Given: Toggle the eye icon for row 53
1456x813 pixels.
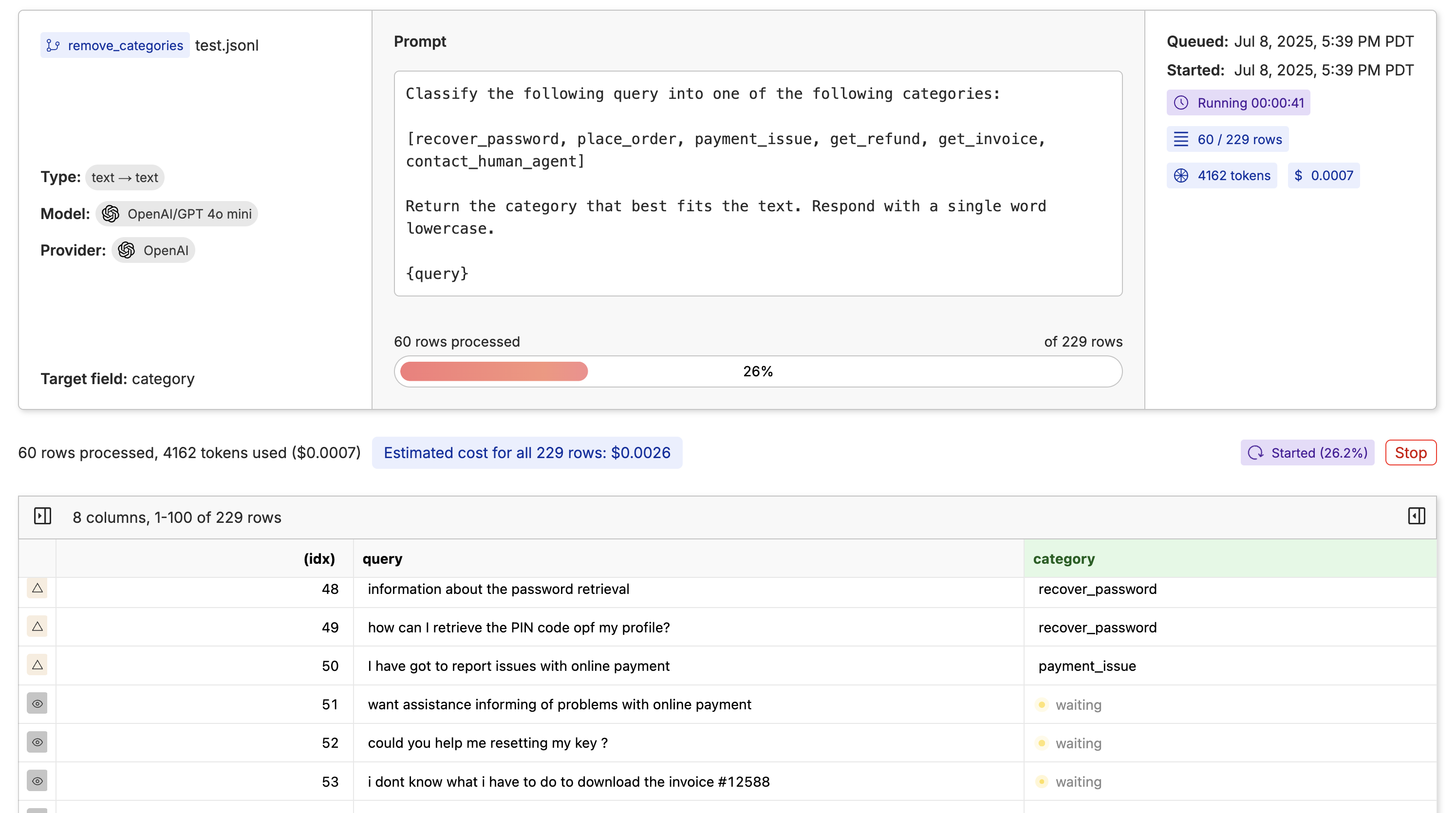Looking at the screenshot, I should pos(37,781).
